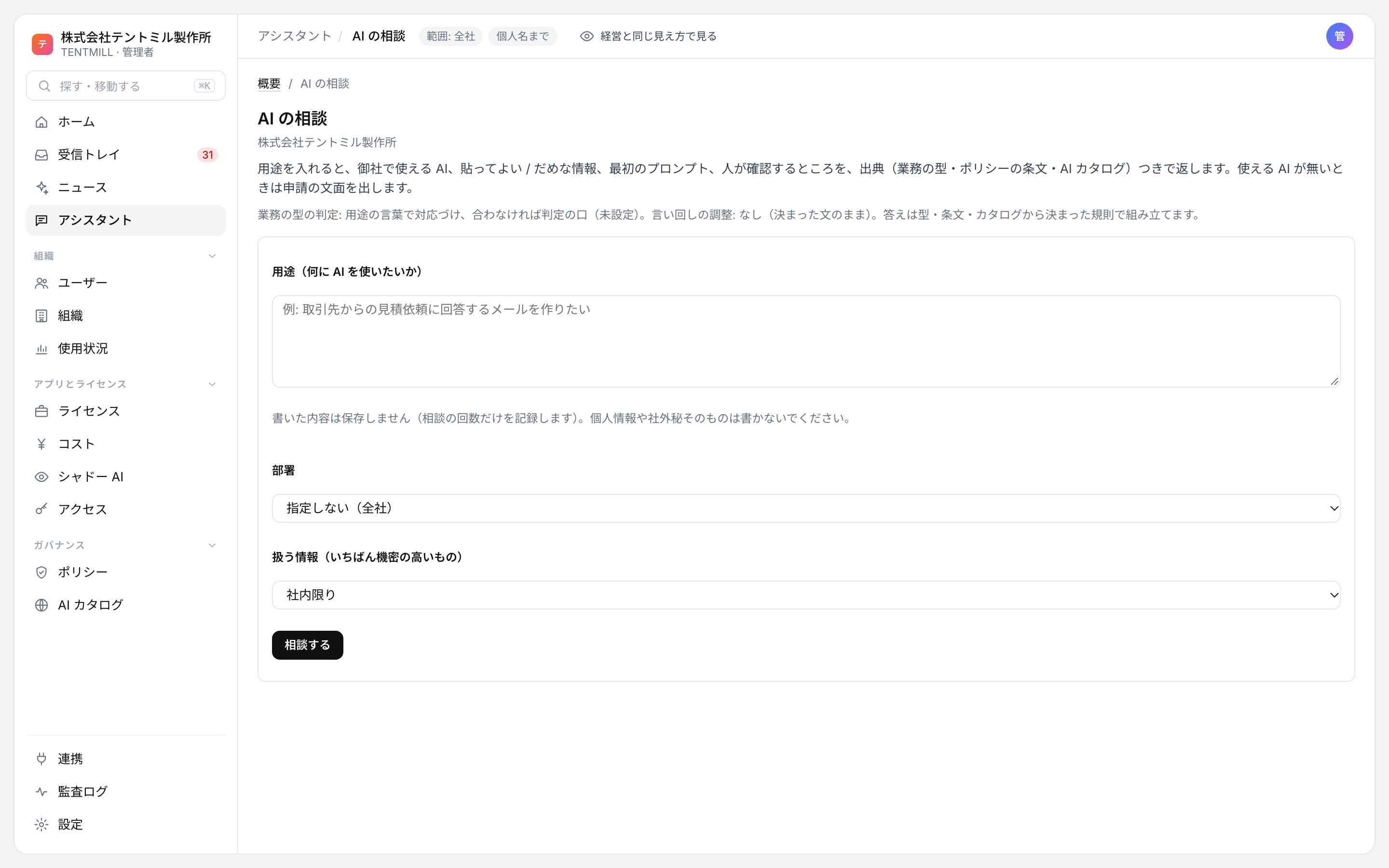Click the 相談する button
Image resolution: width=1389 pixels, height=868 pixels.
[x=308, y=645]
